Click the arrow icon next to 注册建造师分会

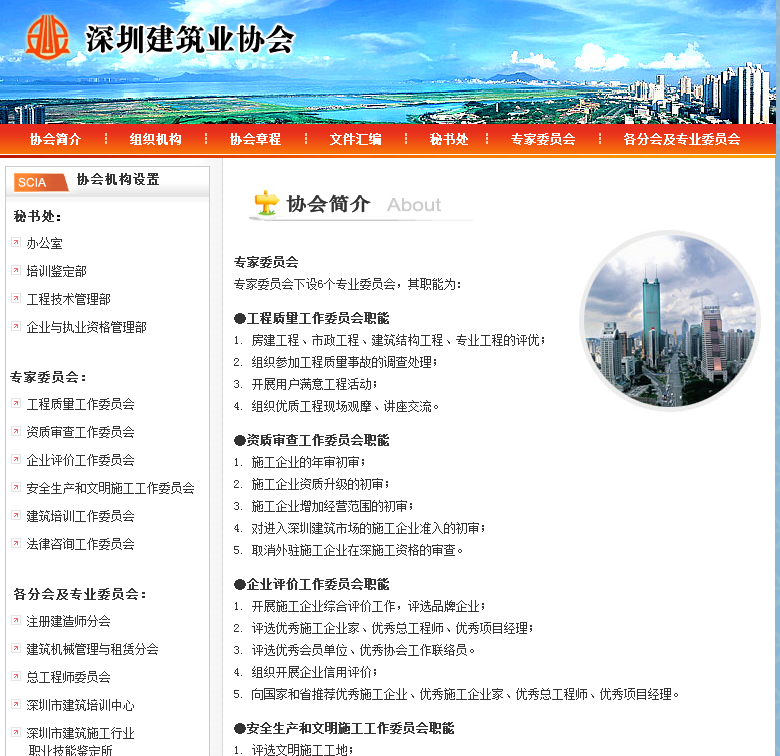coord(16,620)
